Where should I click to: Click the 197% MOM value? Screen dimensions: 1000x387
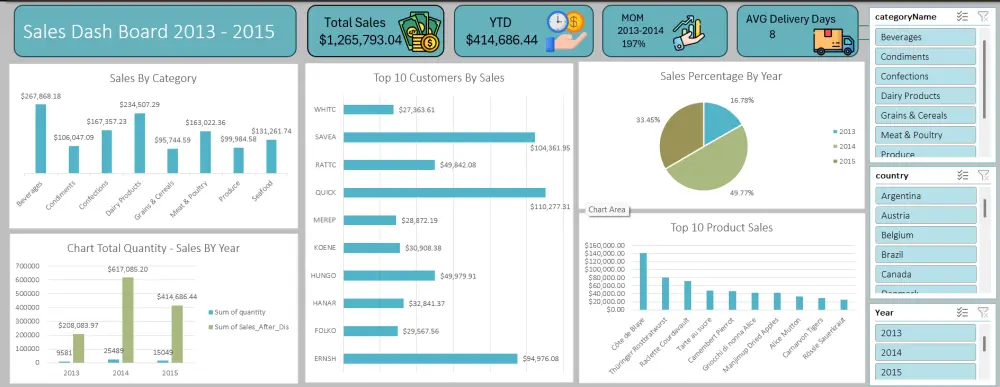point(633,43)
